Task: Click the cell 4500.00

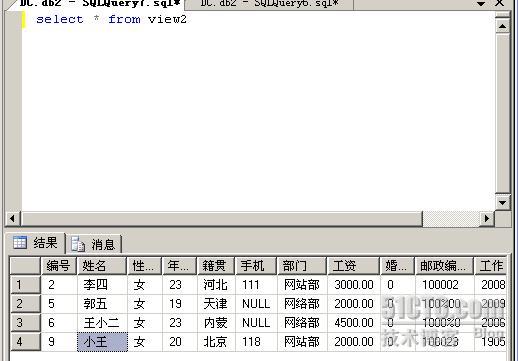Action: [354, 323]
